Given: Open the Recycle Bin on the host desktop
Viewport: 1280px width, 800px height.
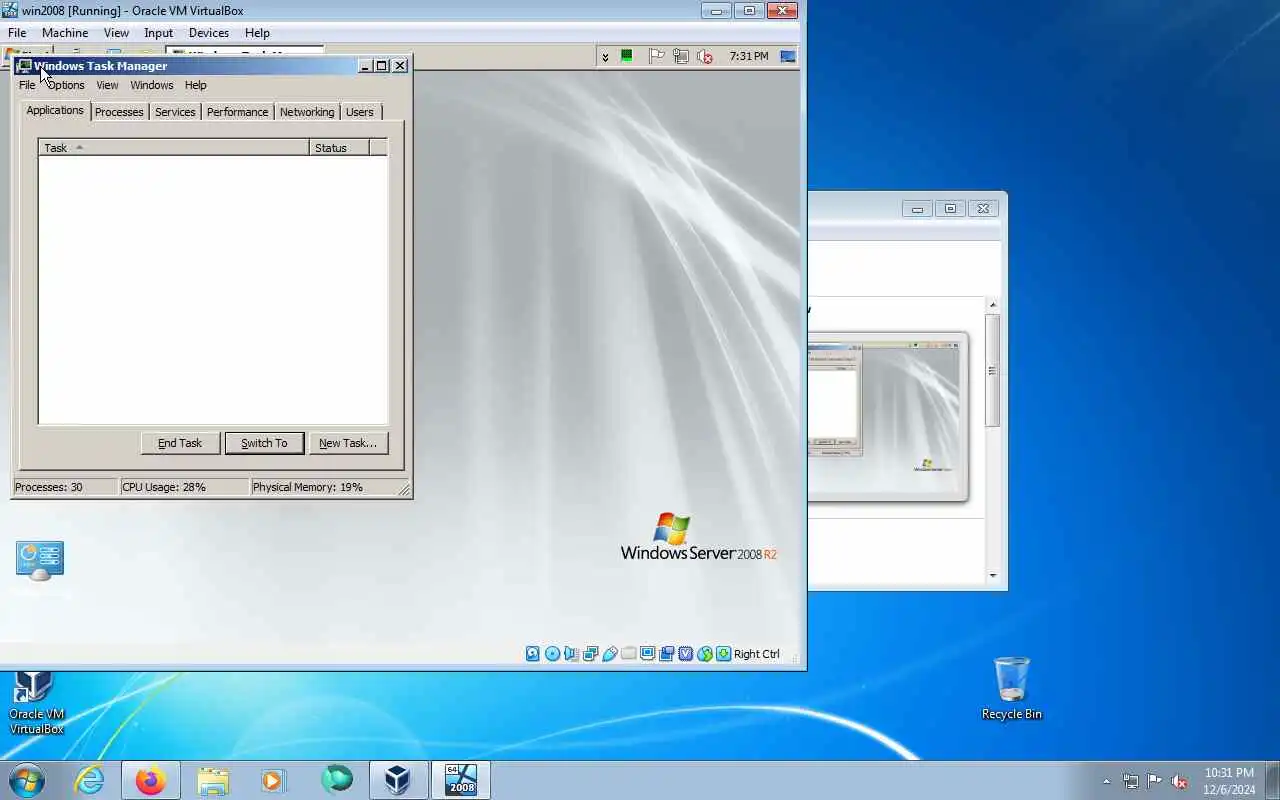Looking at the screenshot, I should [x=1012, y=689].
